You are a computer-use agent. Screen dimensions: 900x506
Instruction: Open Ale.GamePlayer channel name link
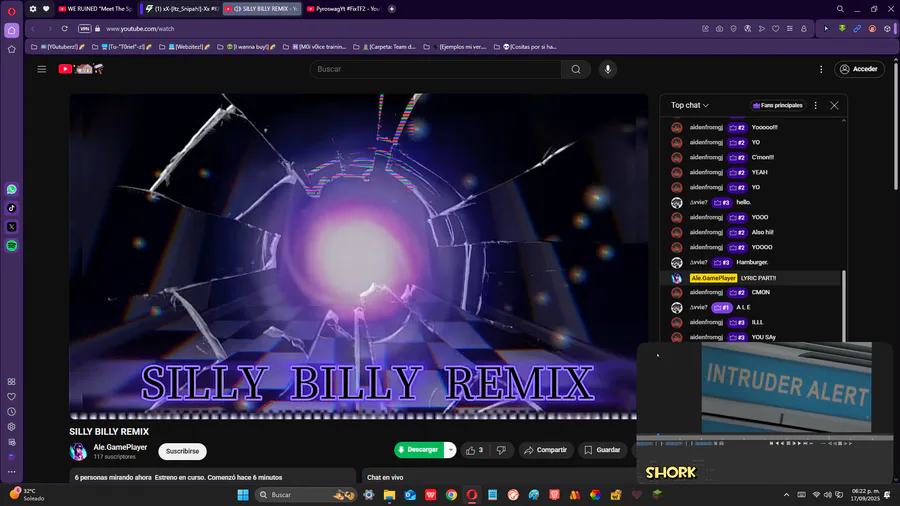pyautogui.click(x=120, y=447)
